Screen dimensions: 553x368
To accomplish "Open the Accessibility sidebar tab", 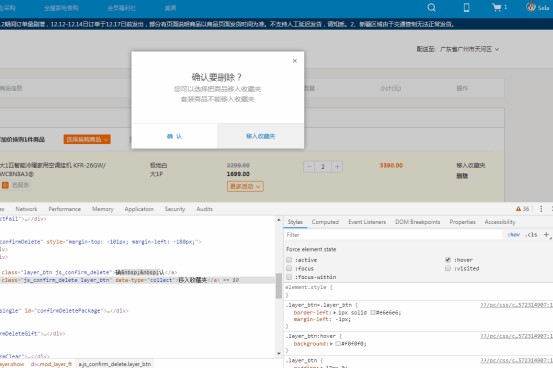I will coord(500,222).
